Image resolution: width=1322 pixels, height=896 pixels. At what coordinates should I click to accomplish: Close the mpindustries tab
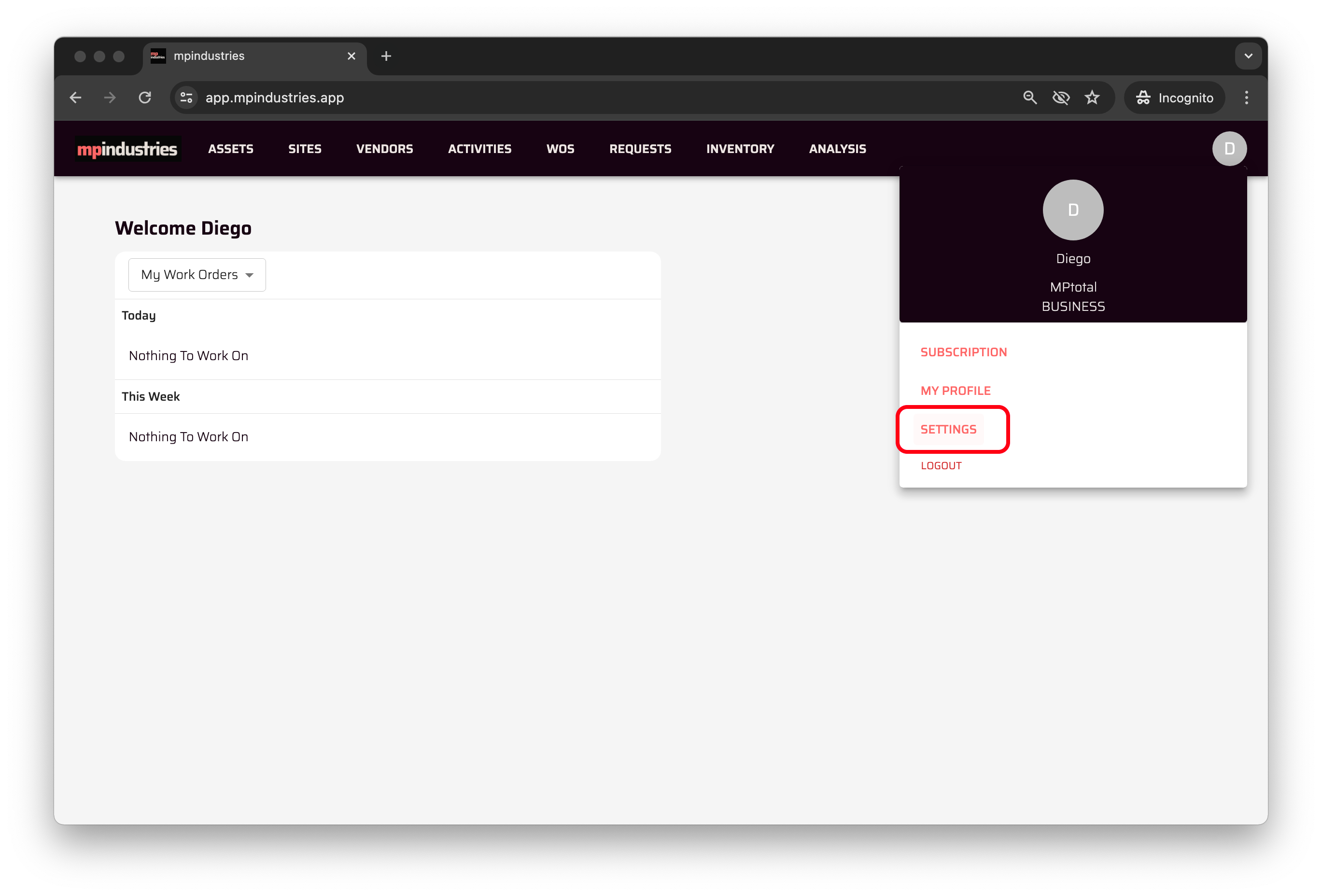pyautogui.click(x=351, y=56)
